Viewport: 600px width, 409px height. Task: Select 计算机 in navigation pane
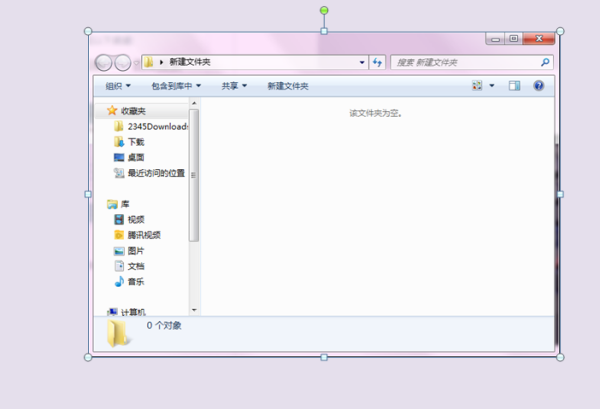(133, 313)
